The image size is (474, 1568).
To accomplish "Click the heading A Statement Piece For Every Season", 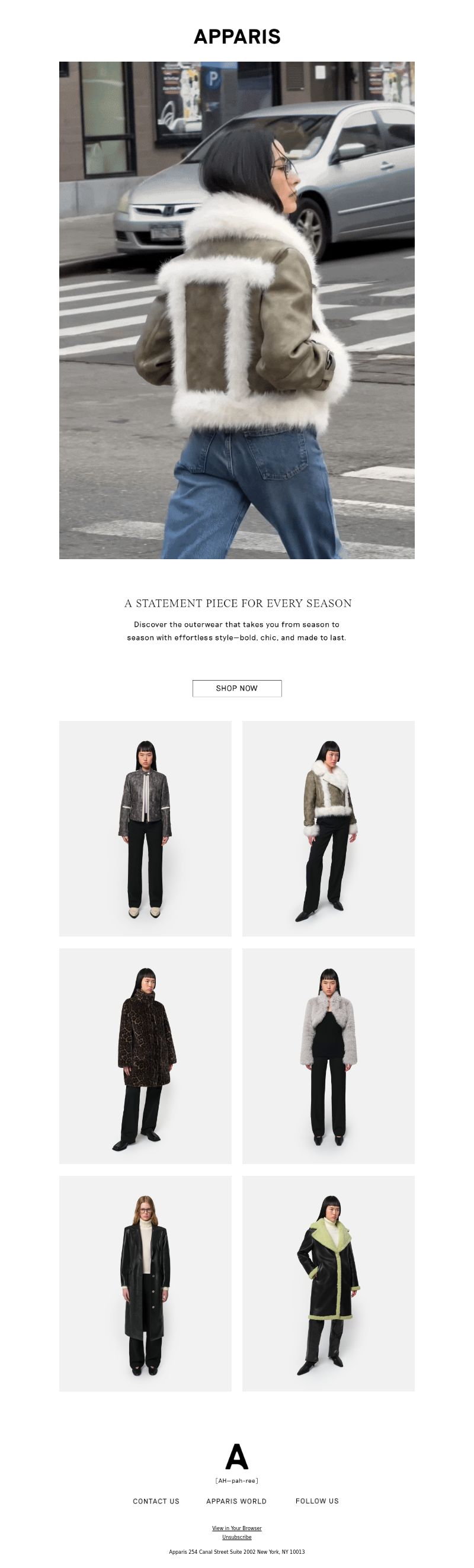I will (x=238, y=603).
